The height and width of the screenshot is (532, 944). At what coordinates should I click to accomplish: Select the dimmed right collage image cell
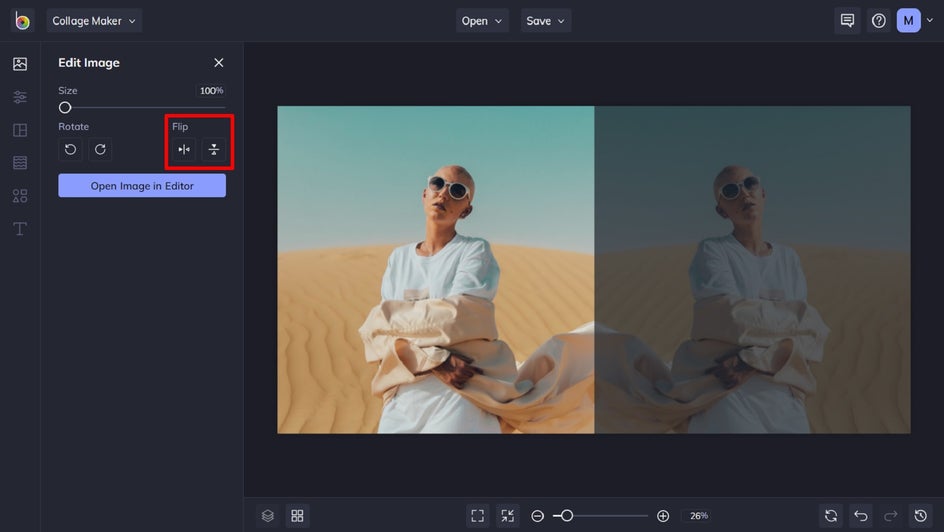click(x=753, y=270)
